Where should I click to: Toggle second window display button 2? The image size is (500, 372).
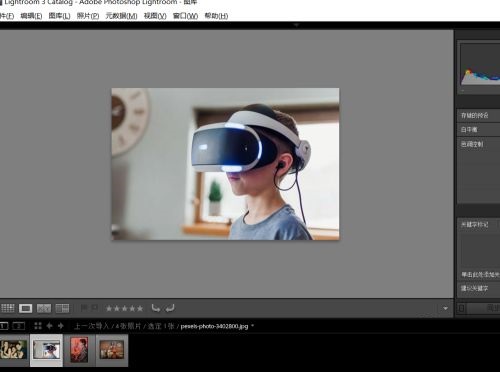[19, 326]
